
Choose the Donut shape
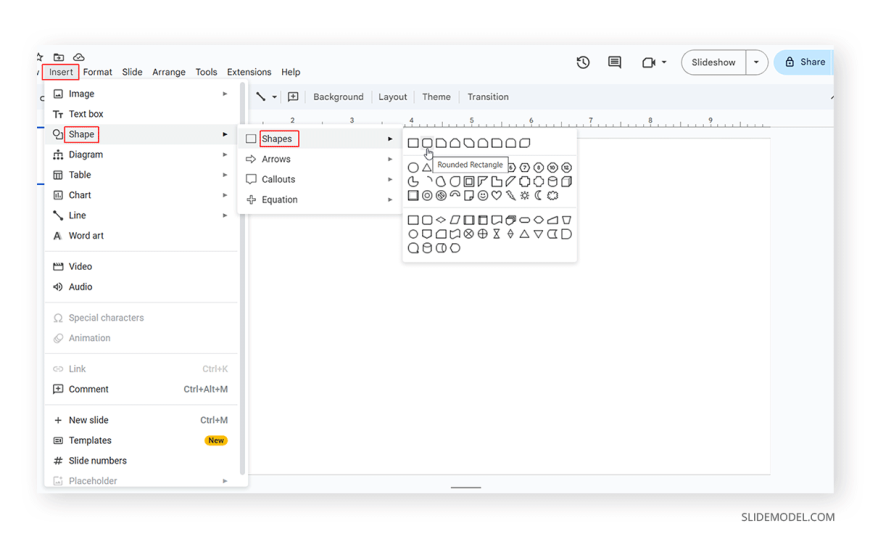427,195
